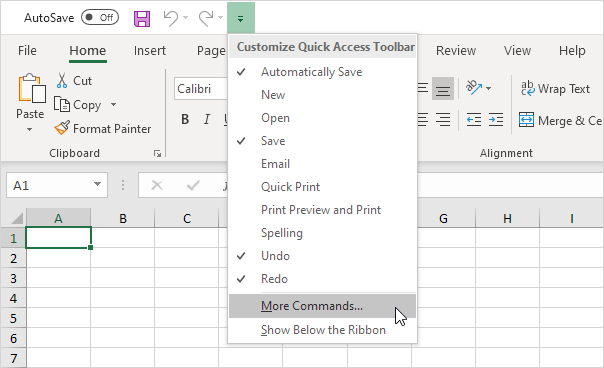This screenshot has height=368, width=604.
Task: Expand the Paste options arrow
Action: [x=30, y=130]
